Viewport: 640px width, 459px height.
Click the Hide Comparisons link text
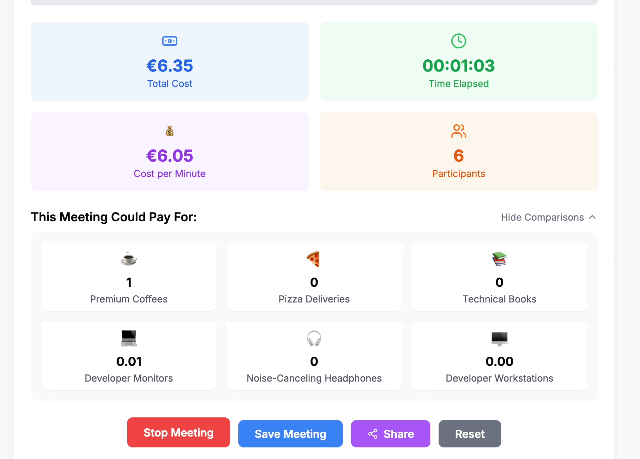(x=542, y=217)
